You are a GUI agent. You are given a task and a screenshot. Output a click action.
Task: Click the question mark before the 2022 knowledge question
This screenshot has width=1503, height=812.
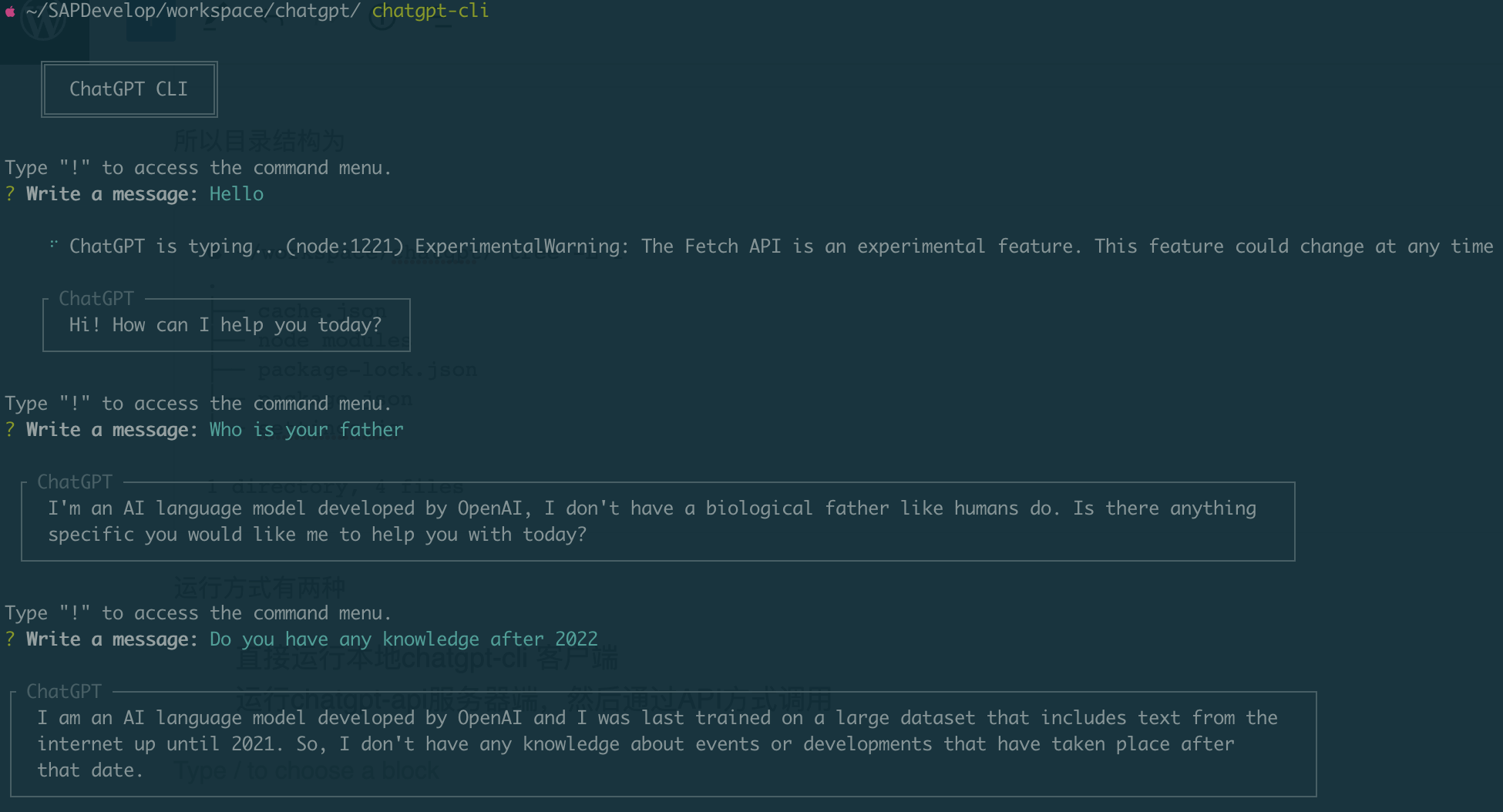10,639
